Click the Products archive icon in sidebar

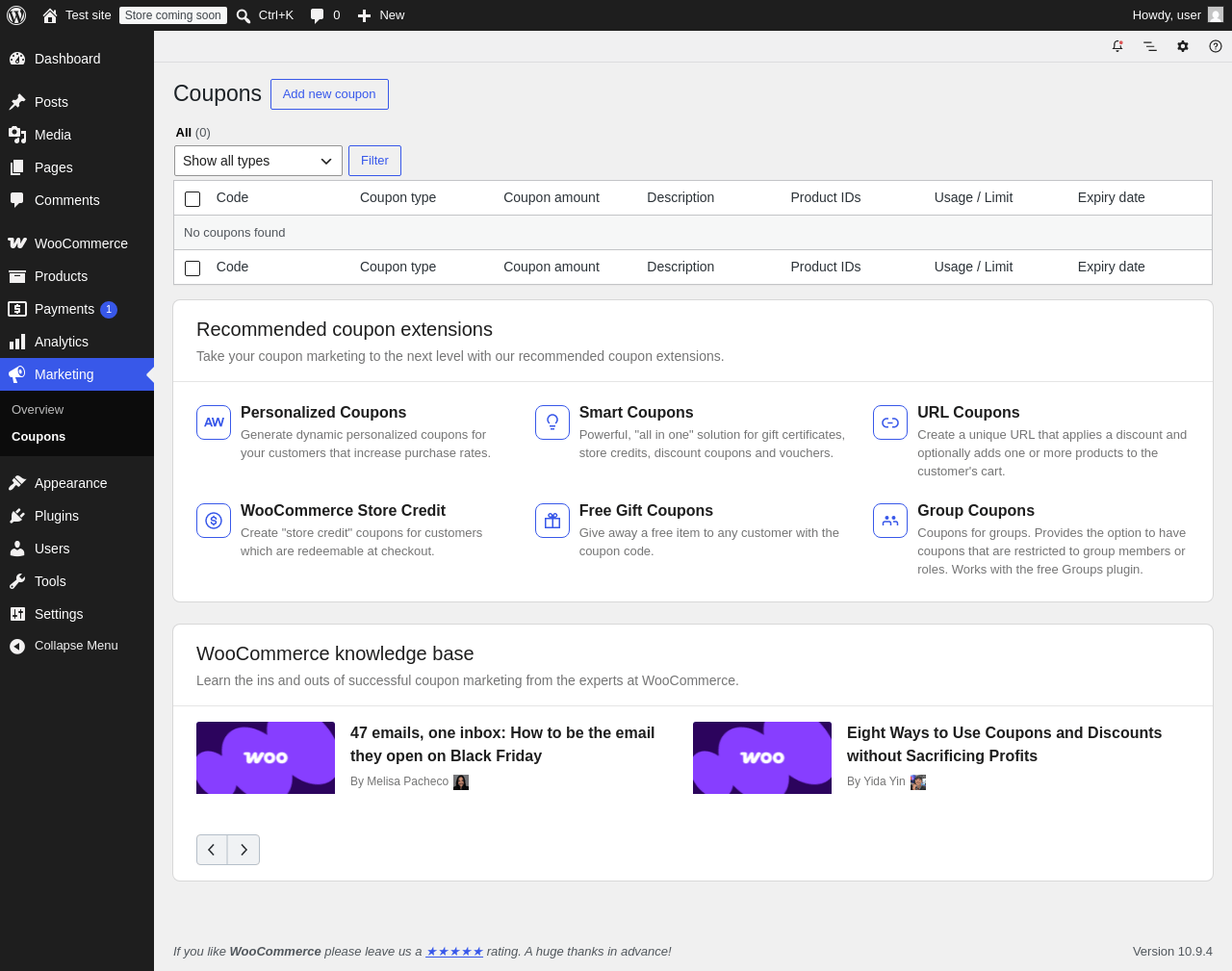click(17, 276)
